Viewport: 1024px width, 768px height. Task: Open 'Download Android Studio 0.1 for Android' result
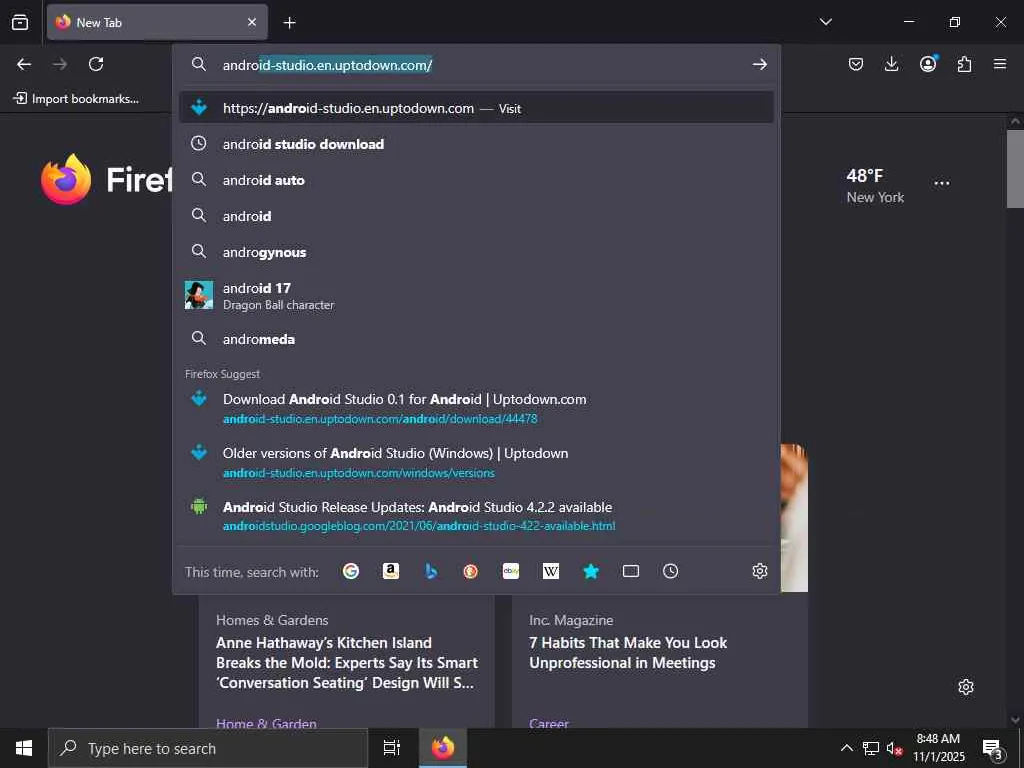[476, 408]
